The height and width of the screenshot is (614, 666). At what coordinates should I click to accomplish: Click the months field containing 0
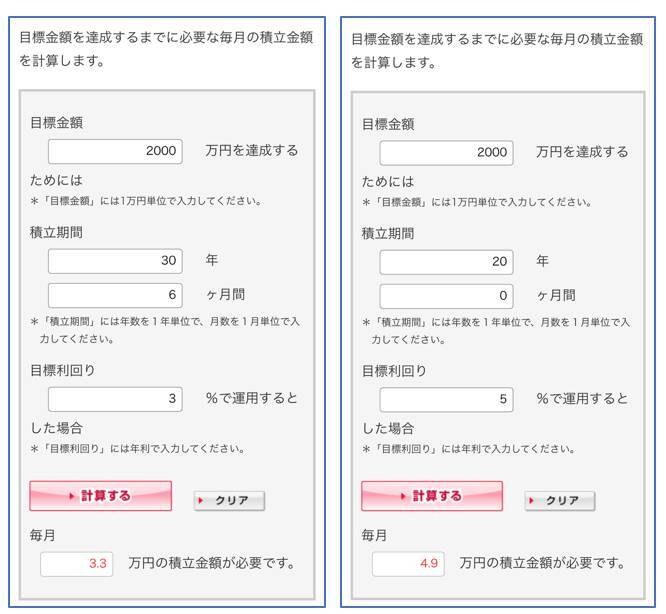click(446, 296)
